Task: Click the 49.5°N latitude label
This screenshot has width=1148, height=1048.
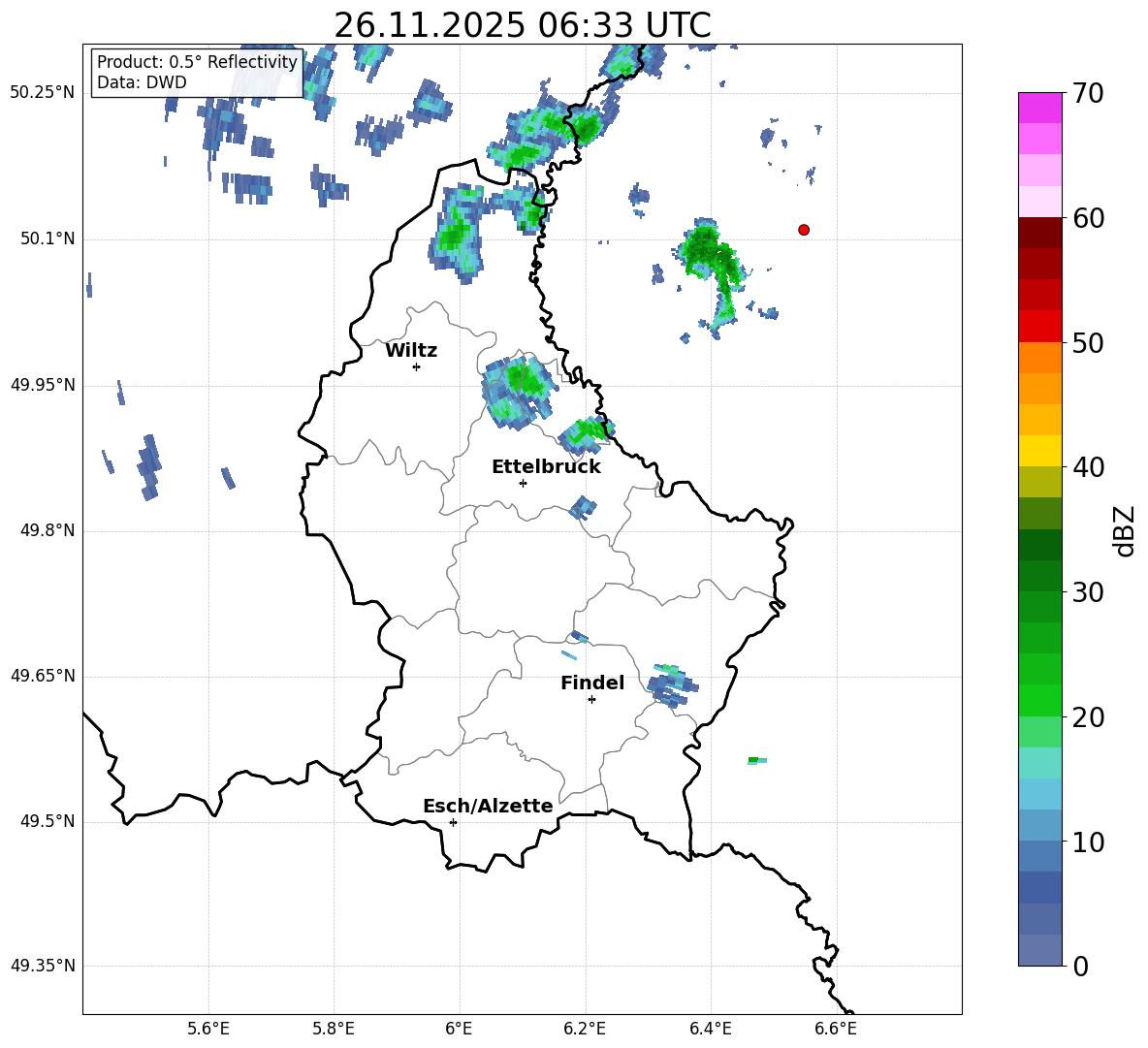Action: coord(48,821)
